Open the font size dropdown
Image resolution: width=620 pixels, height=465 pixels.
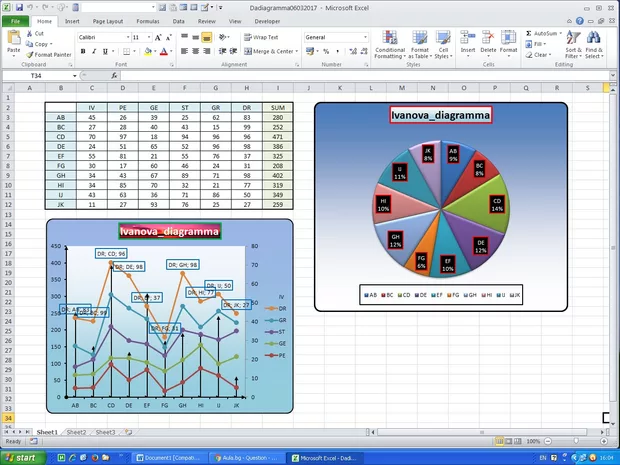coord(149,37)
